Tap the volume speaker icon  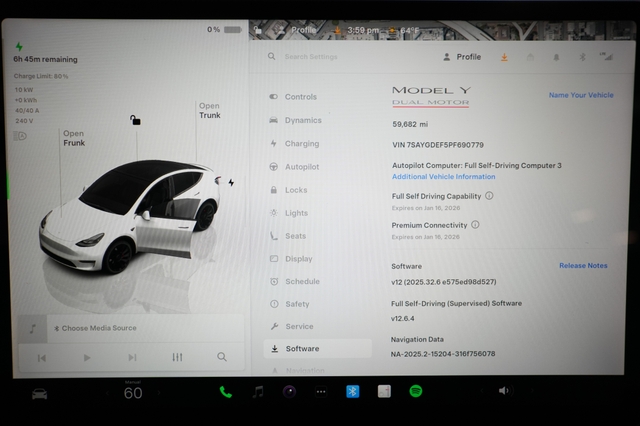point(504,391)
